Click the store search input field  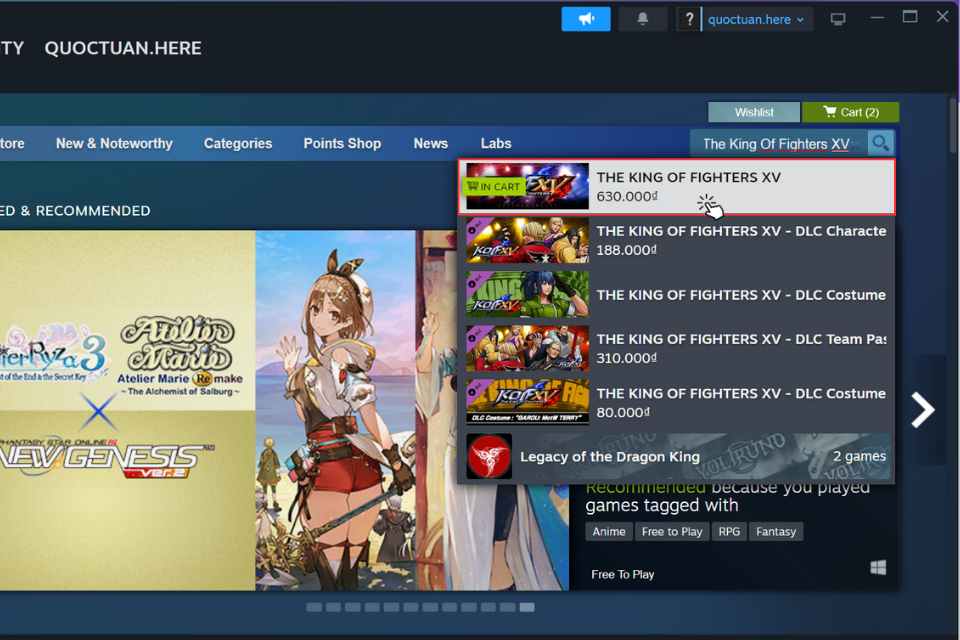778,144
